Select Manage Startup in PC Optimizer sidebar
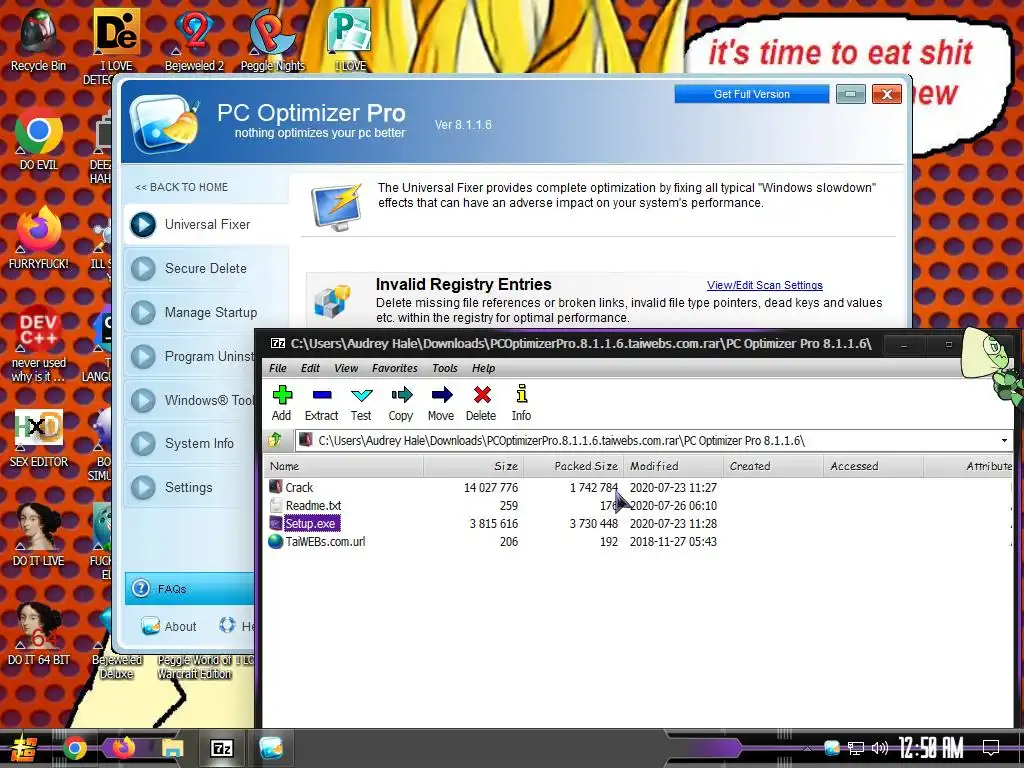Viewport: 1024px width, 768px height. coord(206,312)
